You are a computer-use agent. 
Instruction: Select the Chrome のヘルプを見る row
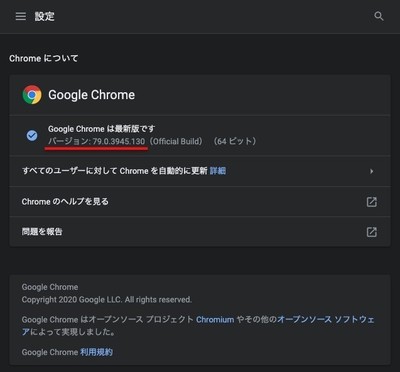200,202
